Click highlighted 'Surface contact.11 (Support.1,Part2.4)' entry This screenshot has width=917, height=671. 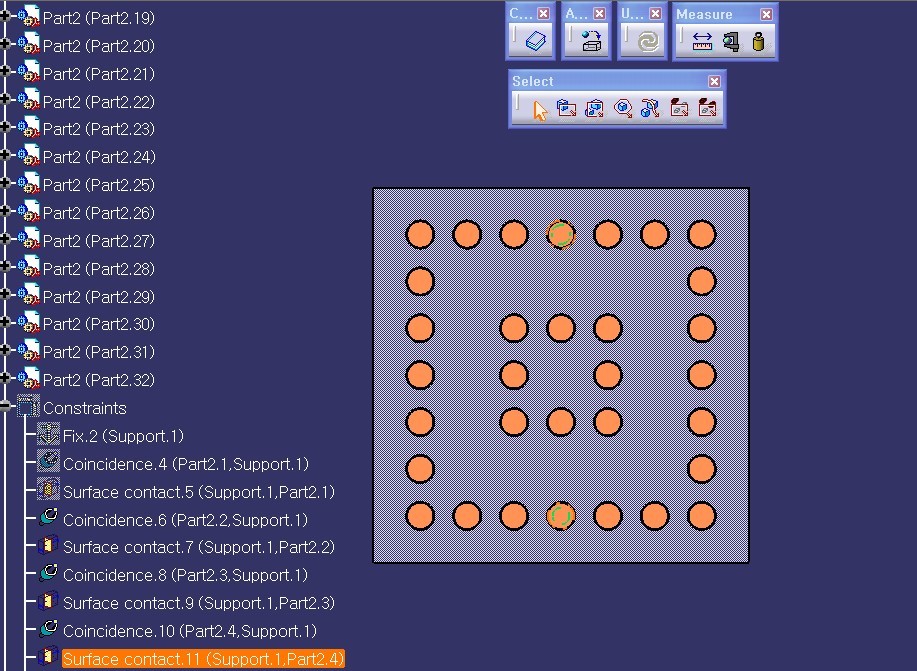tap(203, 659)
